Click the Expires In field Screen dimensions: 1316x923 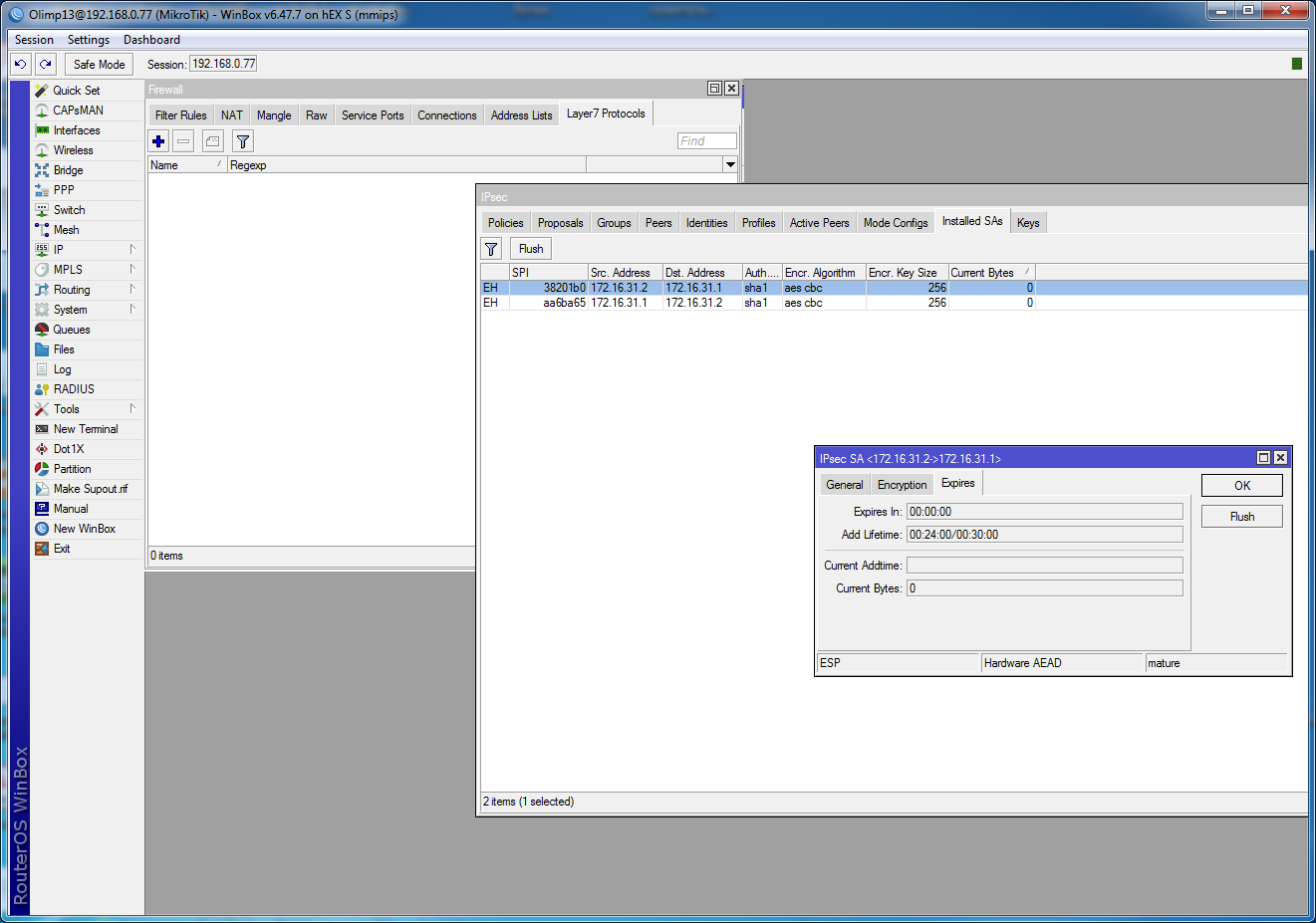pos(1045,512)
